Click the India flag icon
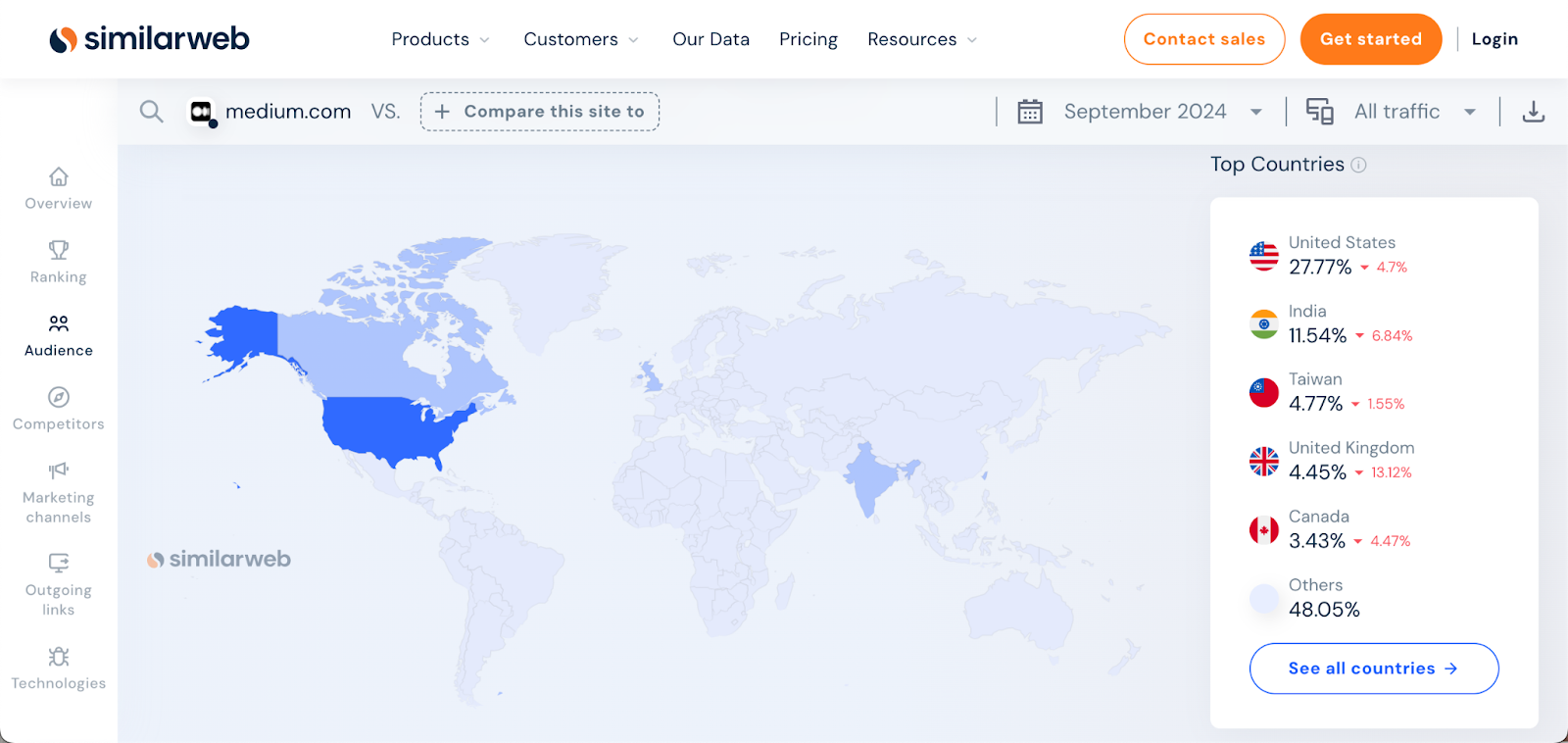 point(1264,324)
